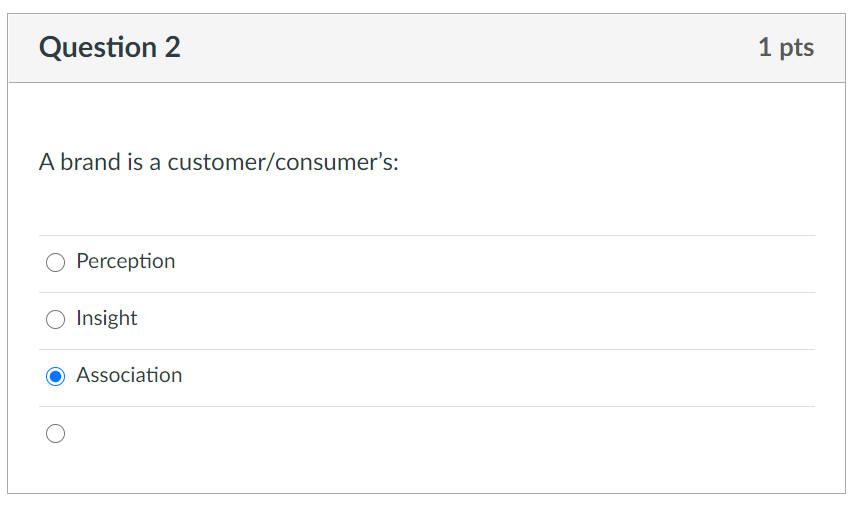Screen dimensions: 868x518
Task: Click the words "A" at the prompt start
Action: (46, 162)
